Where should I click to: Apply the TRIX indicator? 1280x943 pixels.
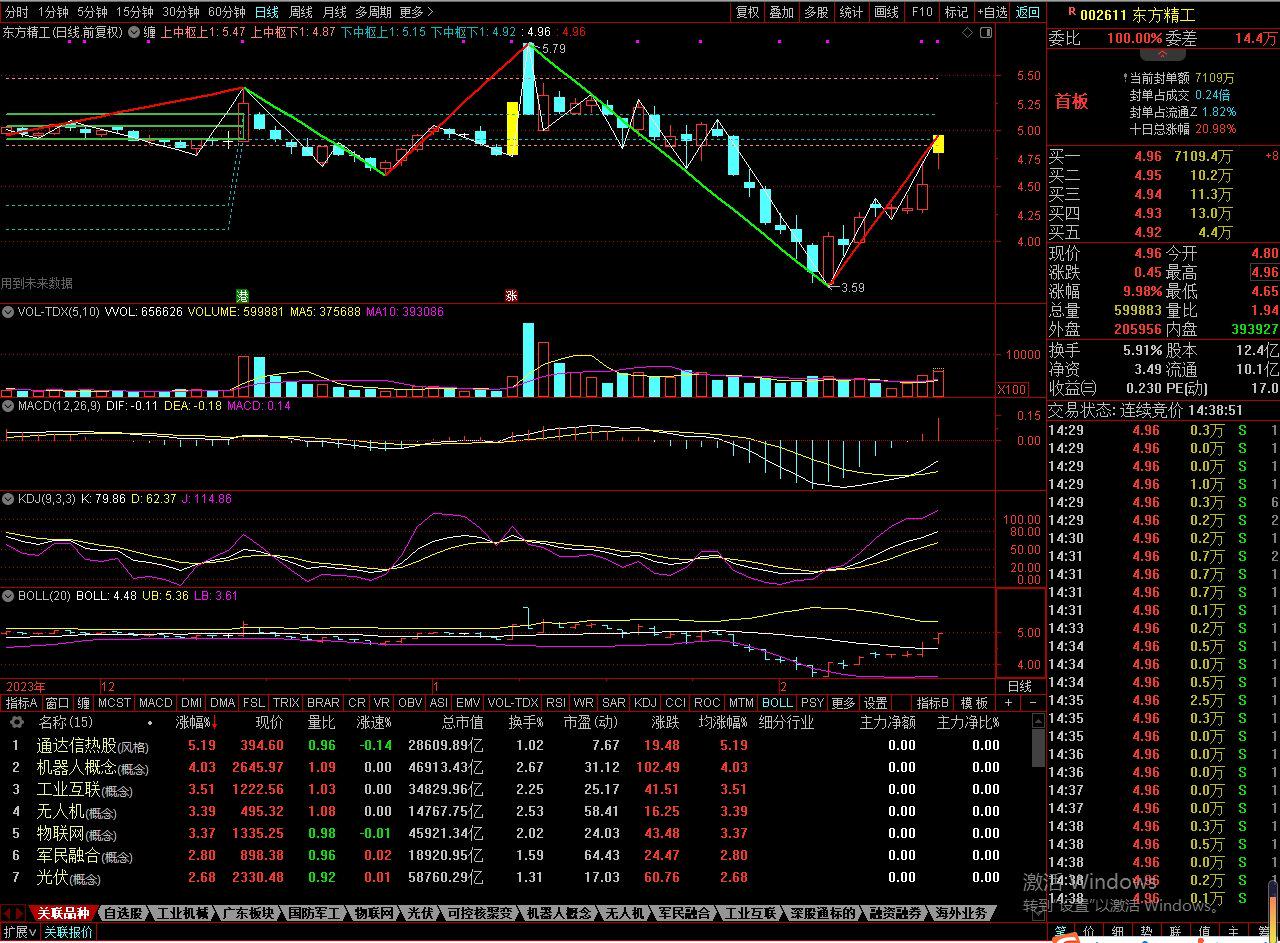click(x=286, y=703)
